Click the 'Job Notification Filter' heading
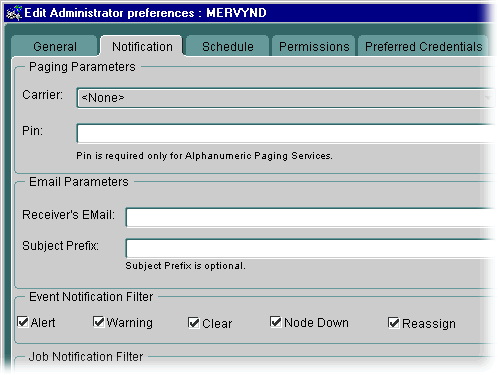This screenshot has width=498, height=375. tap(86, 357)
